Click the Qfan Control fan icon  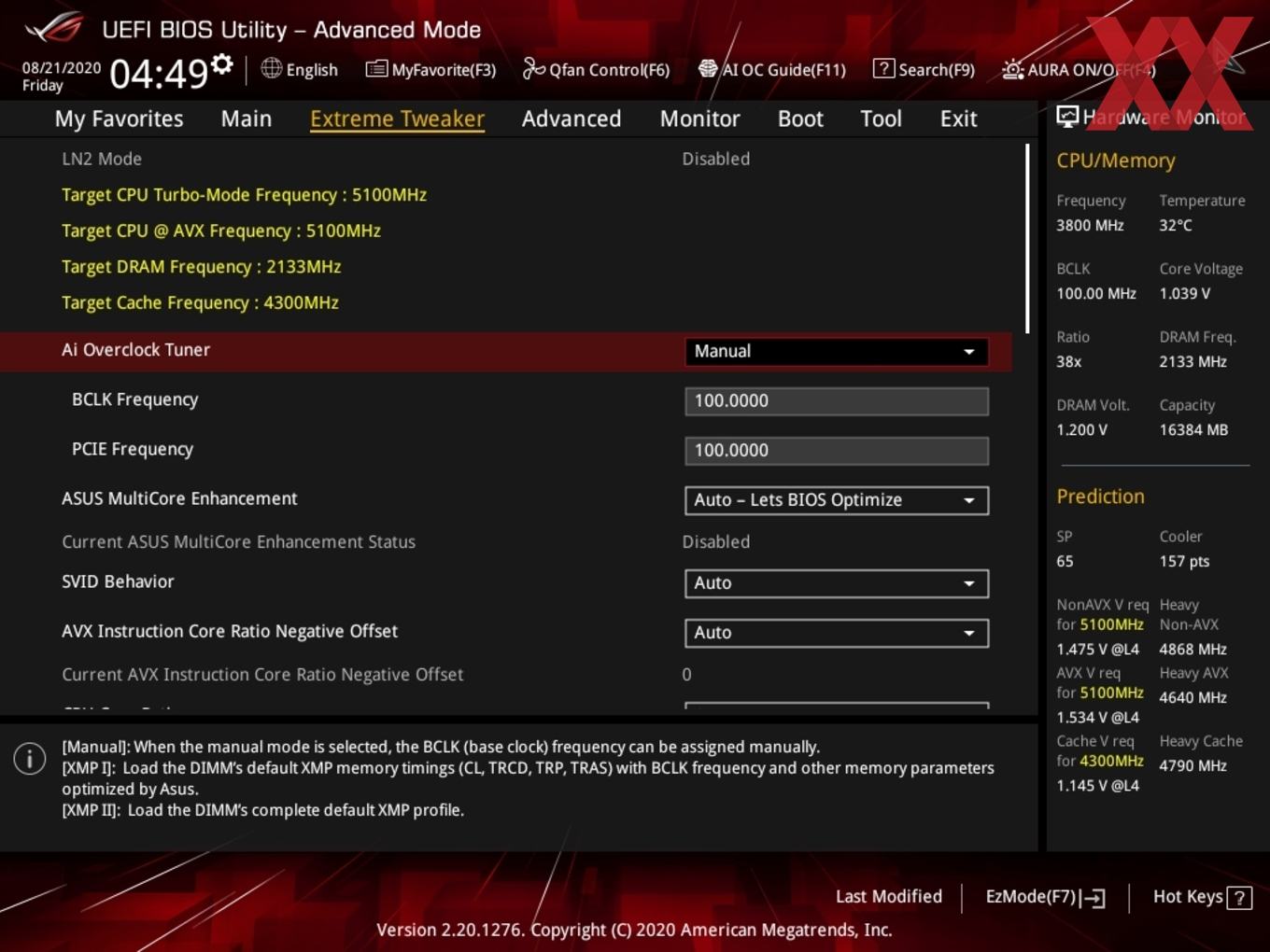click(x=534, y=68)
